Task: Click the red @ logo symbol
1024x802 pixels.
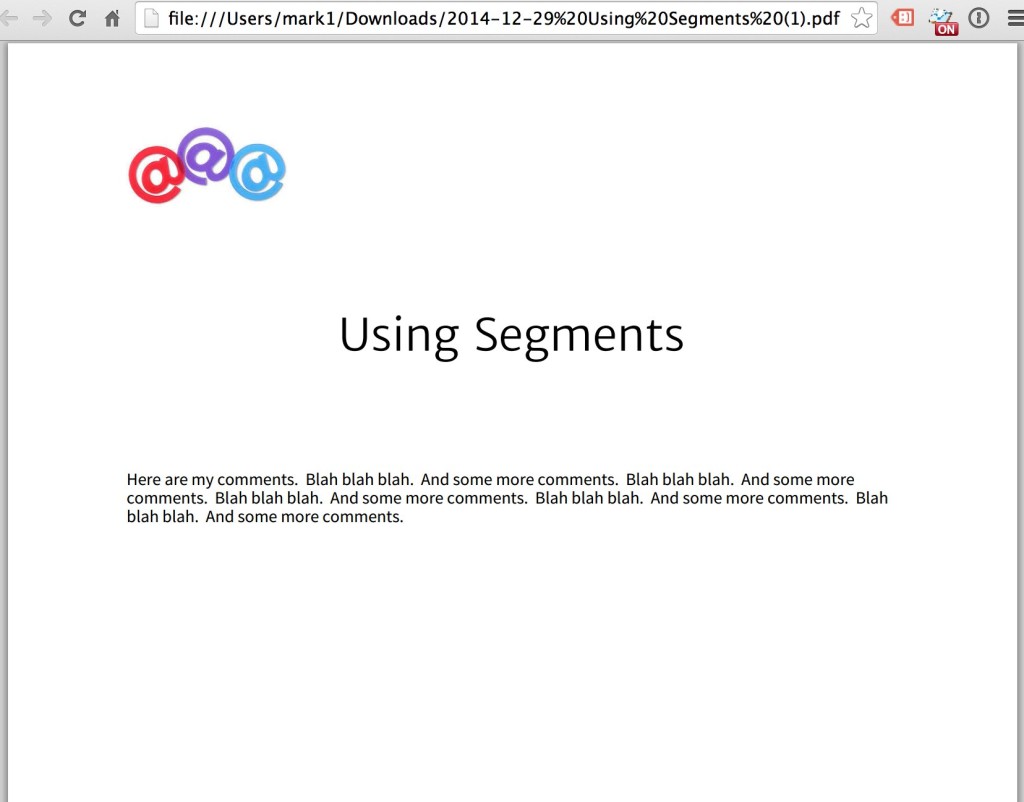Action: point(155,175)
